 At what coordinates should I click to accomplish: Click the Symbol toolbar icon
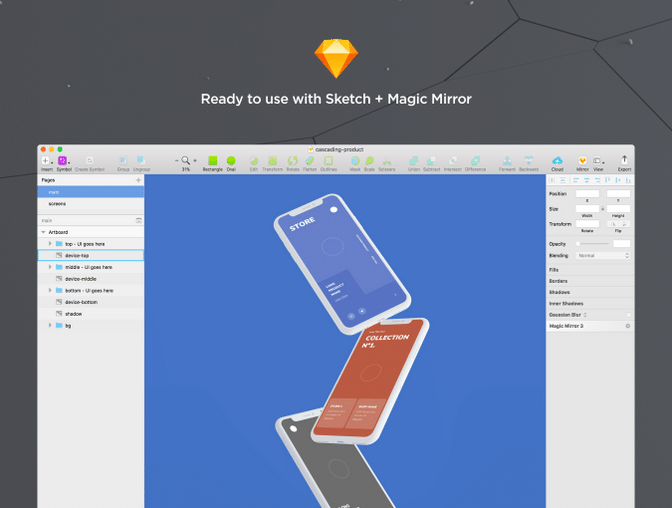(63, 161)
